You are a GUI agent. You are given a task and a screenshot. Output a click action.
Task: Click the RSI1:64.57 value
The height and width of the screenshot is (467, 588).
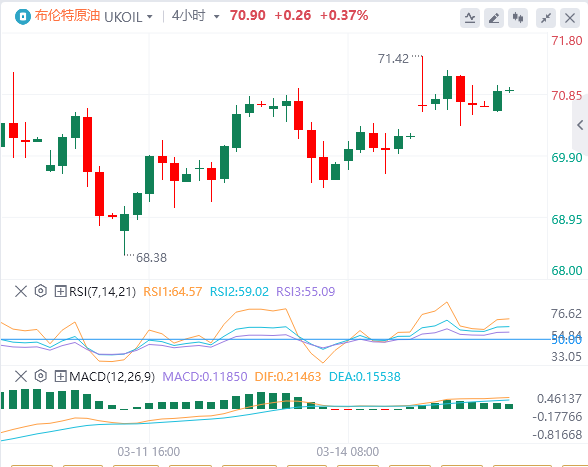172,291
